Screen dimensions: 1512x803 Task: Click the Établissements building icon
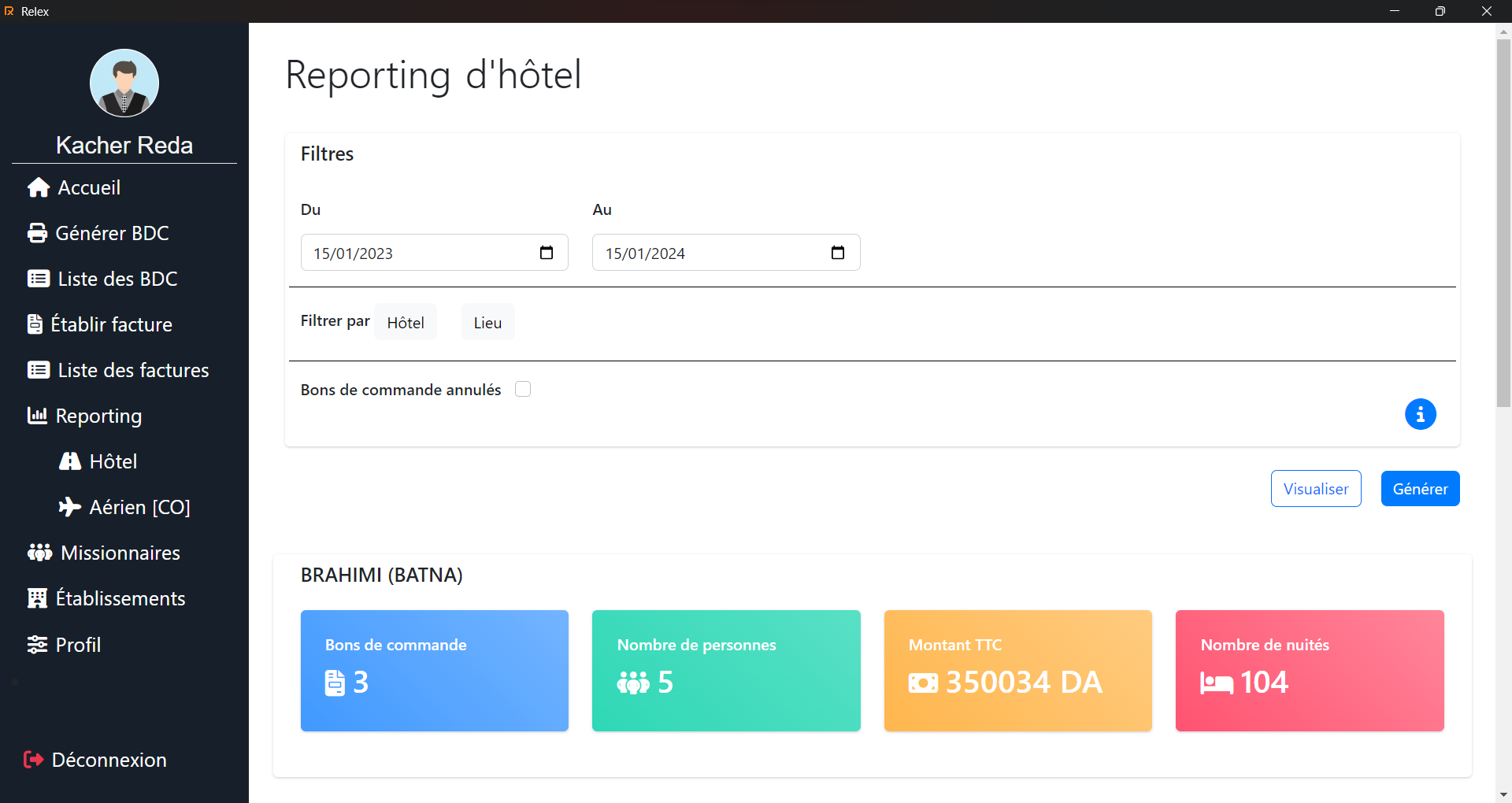tap(37, 598)
